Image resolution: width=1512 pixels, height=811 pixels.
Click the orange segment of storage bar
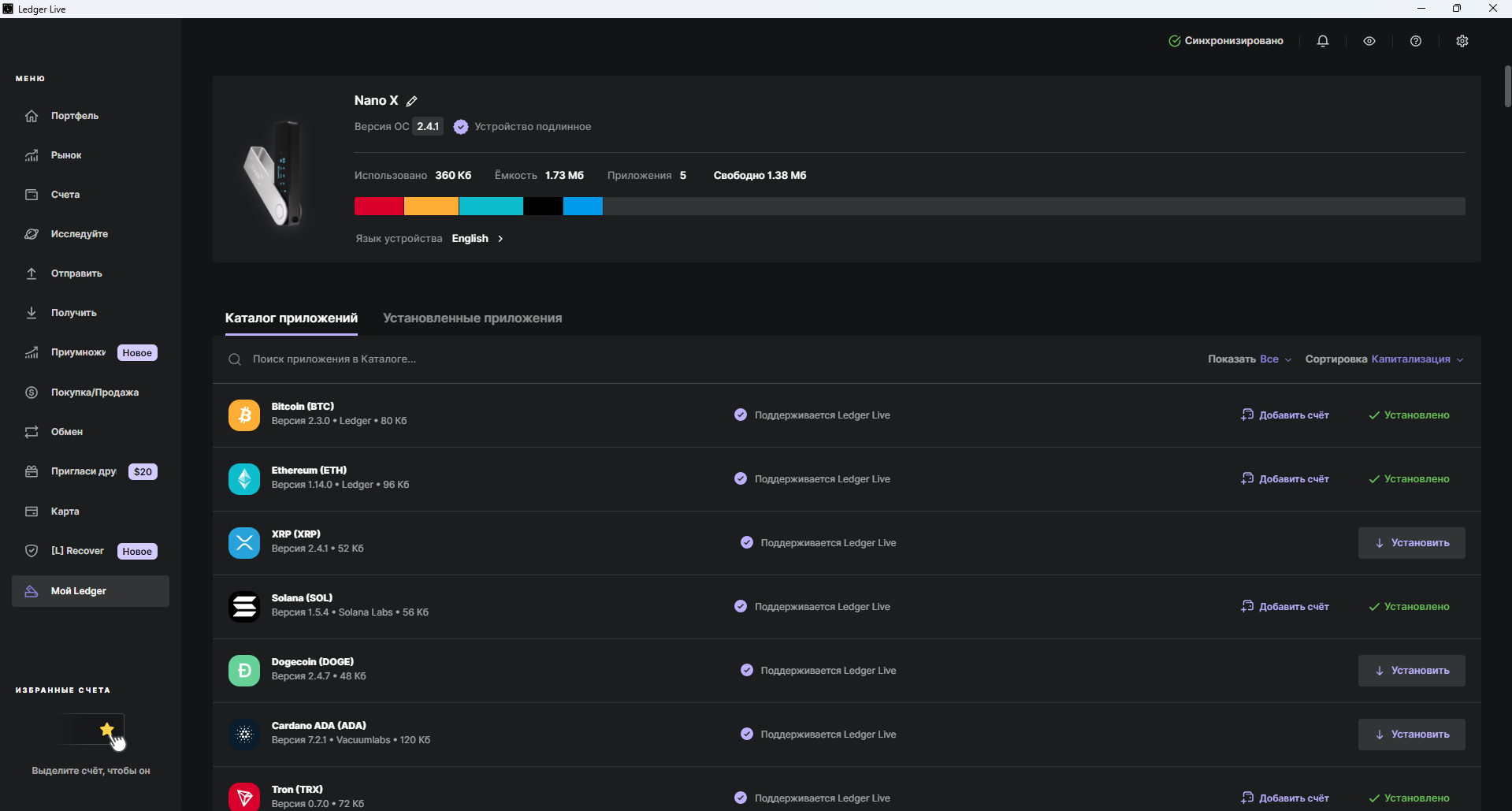(431, 206)
